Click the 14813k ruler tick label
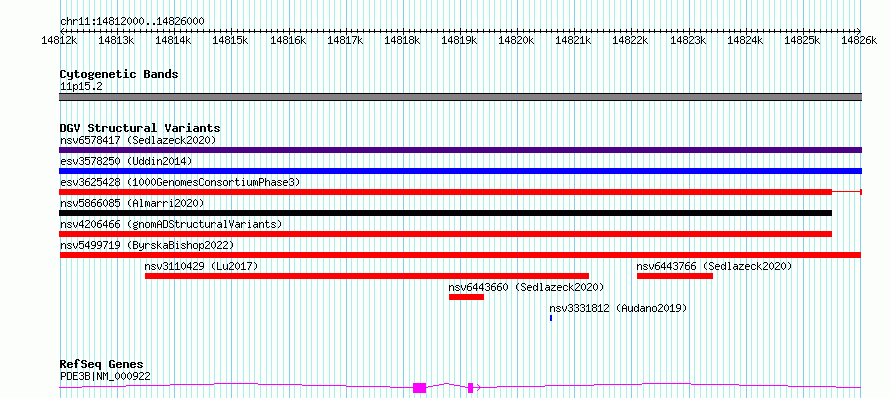Image resolution: width=890 pixels, height=398 pixels. (116, 40)
